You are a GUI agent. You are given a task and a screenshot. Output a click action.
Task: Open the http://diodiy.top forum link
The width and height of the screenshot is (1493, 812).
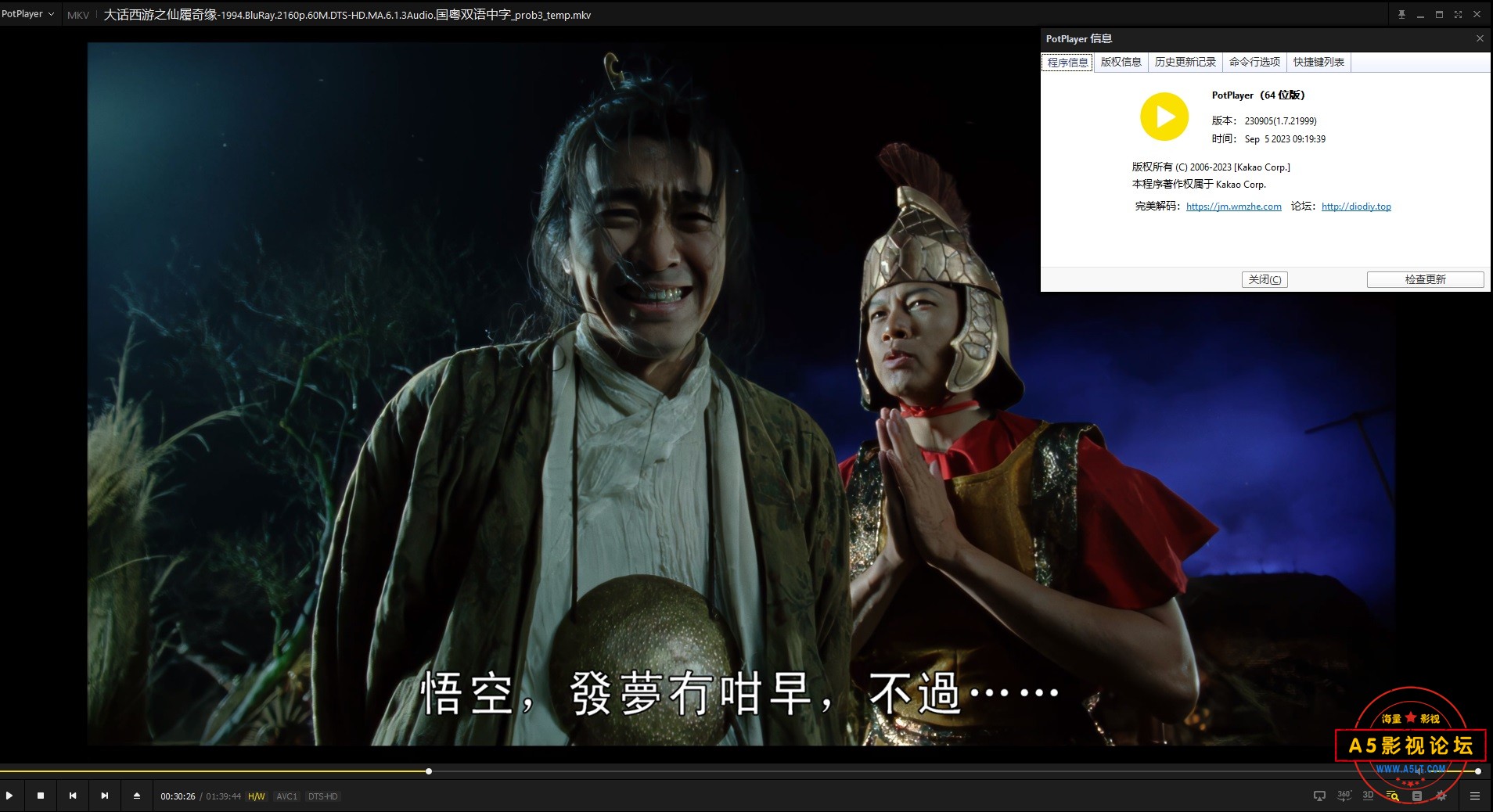(x=1356, y=207)
